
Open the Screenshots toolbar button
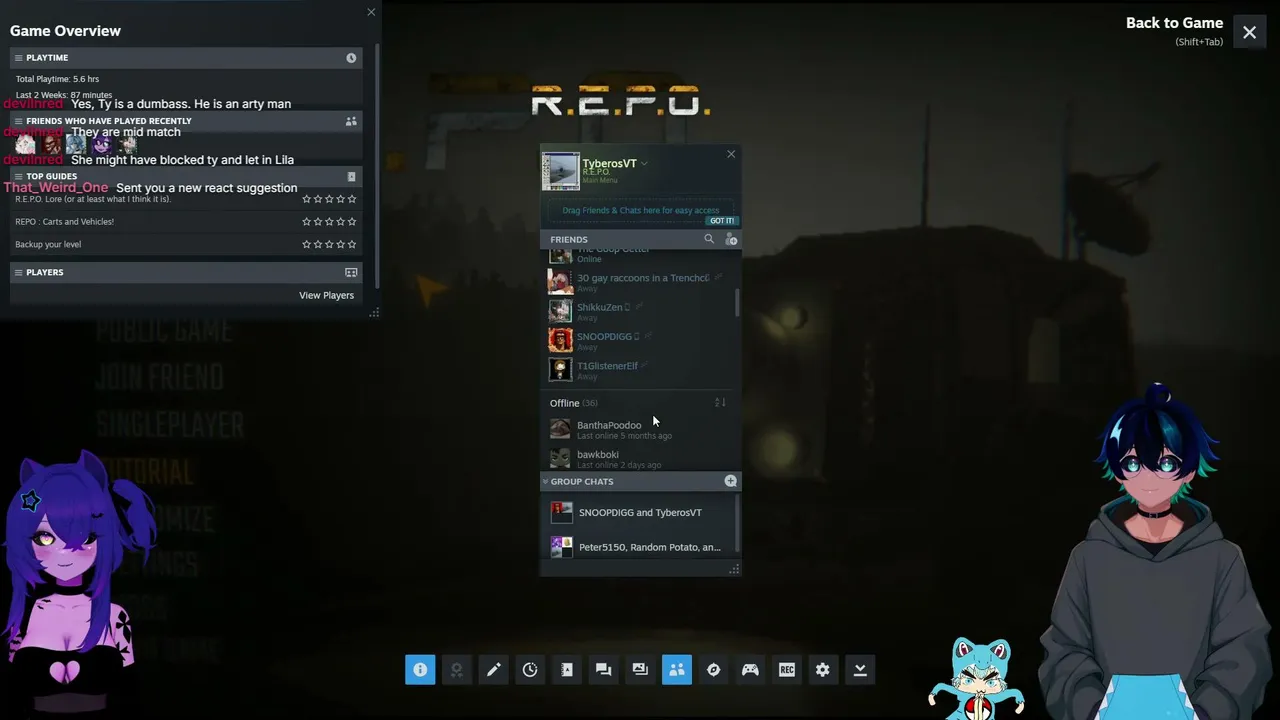[640, 670]
